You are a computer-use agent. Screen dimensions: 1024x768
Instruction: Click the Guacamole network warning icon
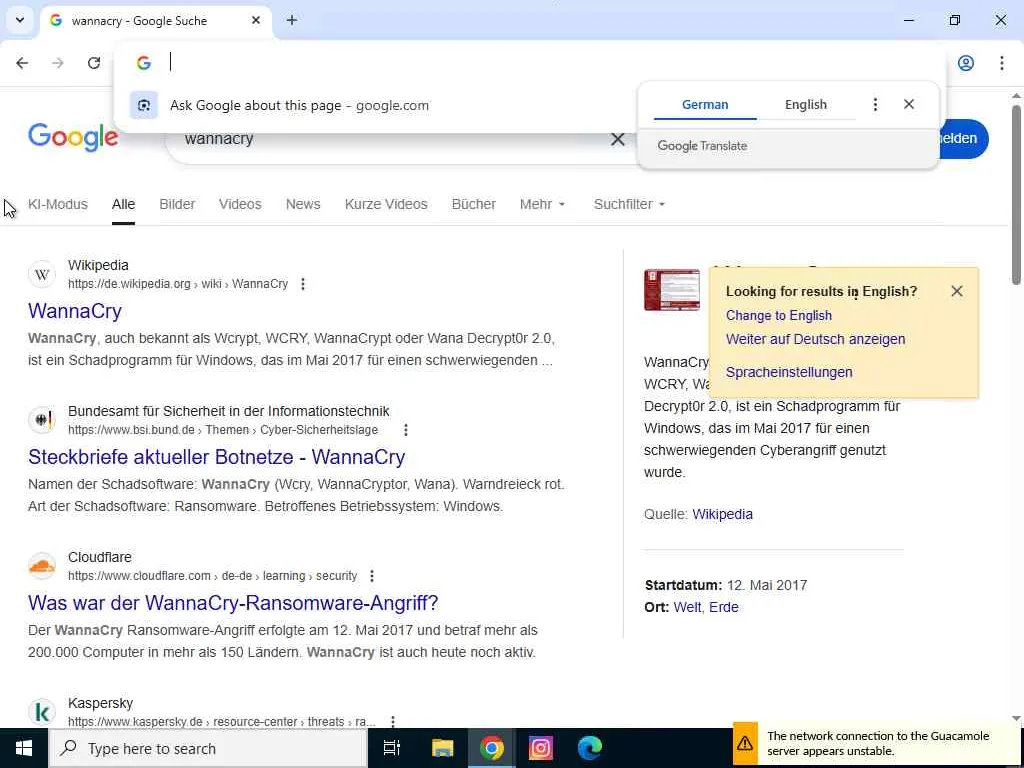pos(745,743)
